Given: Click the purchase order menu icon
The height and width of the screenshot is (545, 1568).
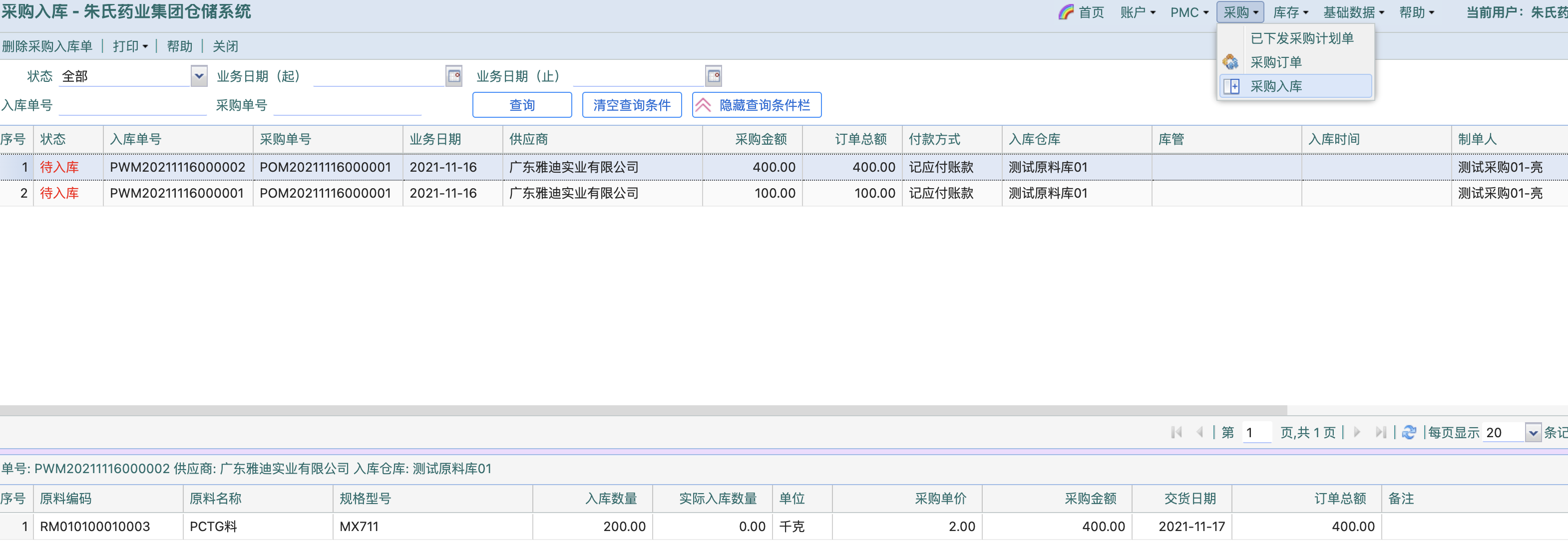Looking at the screenshot, I should 1230,62.
